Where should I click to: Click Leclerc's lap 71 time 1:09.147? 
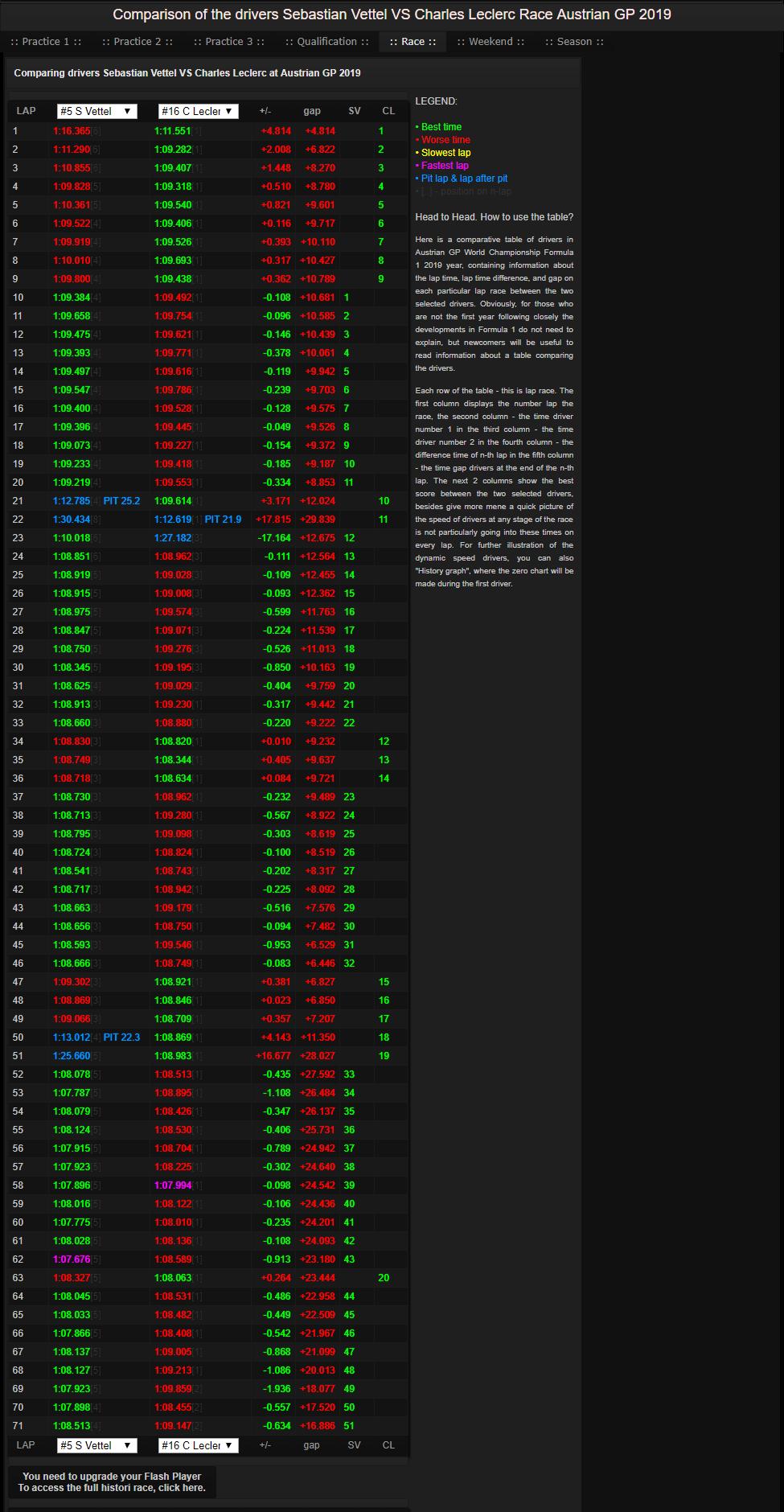172,1426
